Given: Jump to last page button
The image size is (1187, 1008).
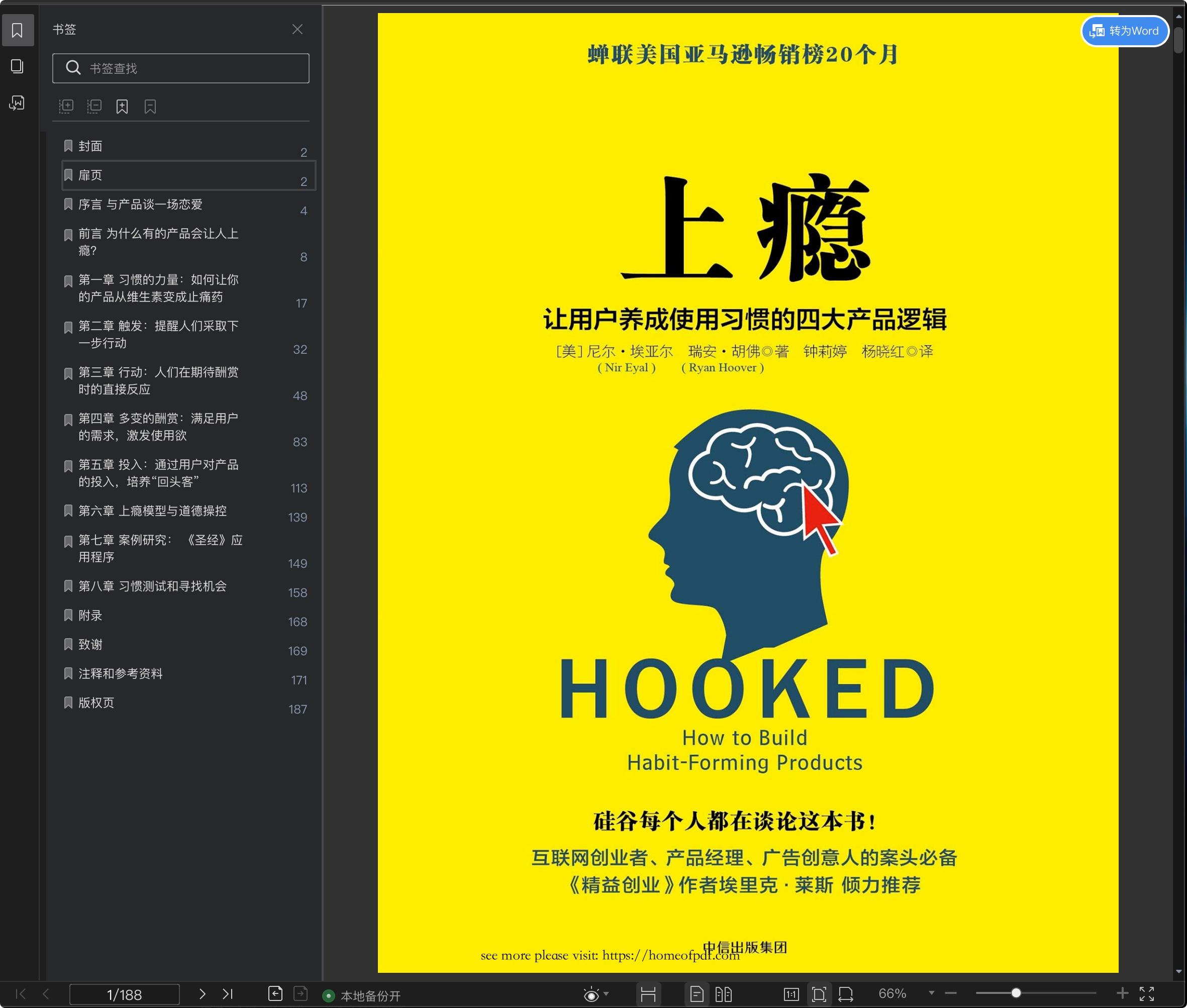Looking at the screenshot, I should 228,994.
